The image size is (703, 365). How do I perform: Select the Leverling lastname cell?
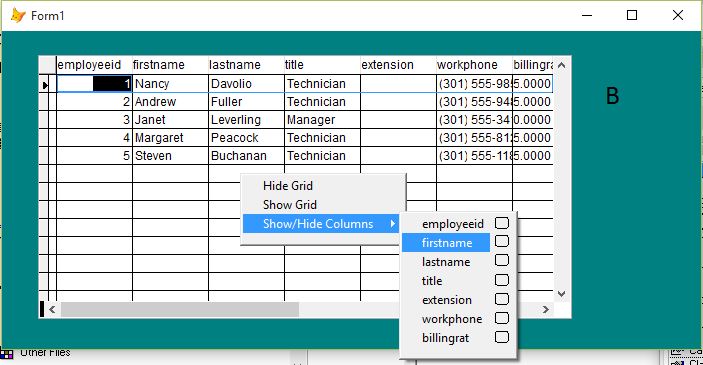pyautogui.click(x=246, y=120)
